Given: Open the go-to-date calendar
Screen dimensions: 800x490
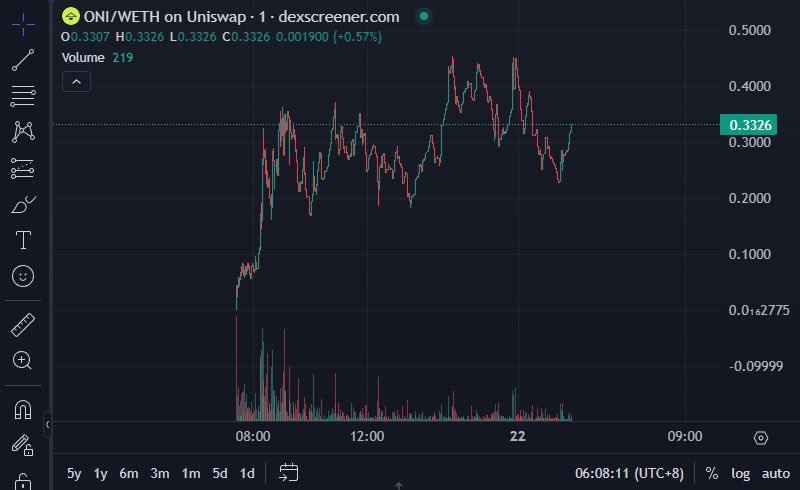Looking at the screenshot, I should point(289,473).
